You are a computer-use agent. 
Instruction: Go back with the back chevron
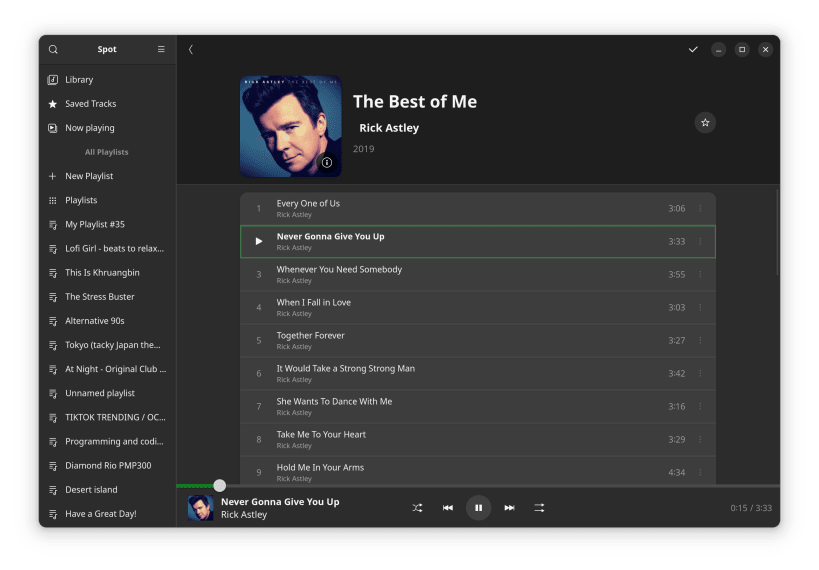[x=191, y=49]
